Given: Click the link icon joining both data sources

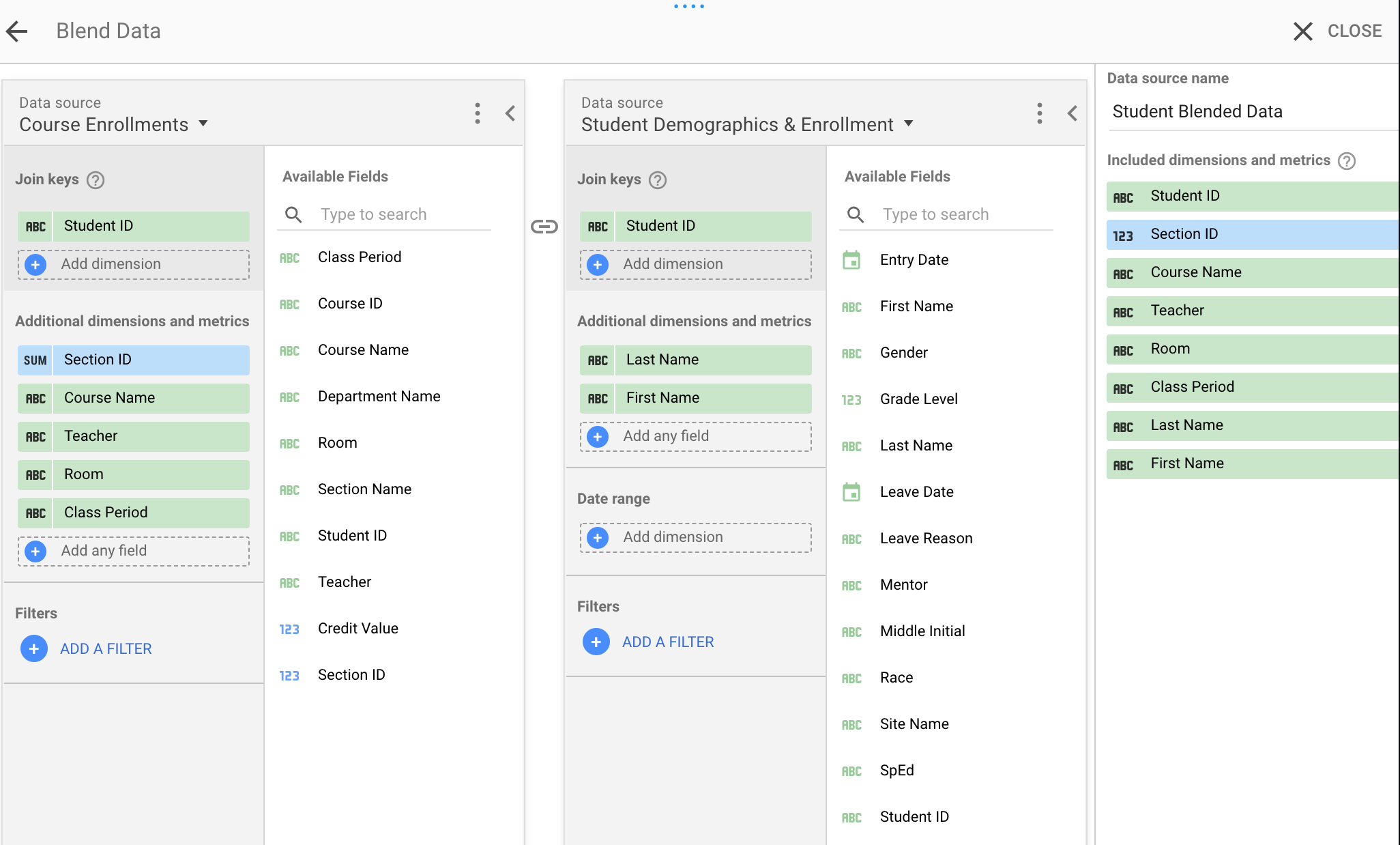Looking at the screenshot, I should click(x=544, y=227).
